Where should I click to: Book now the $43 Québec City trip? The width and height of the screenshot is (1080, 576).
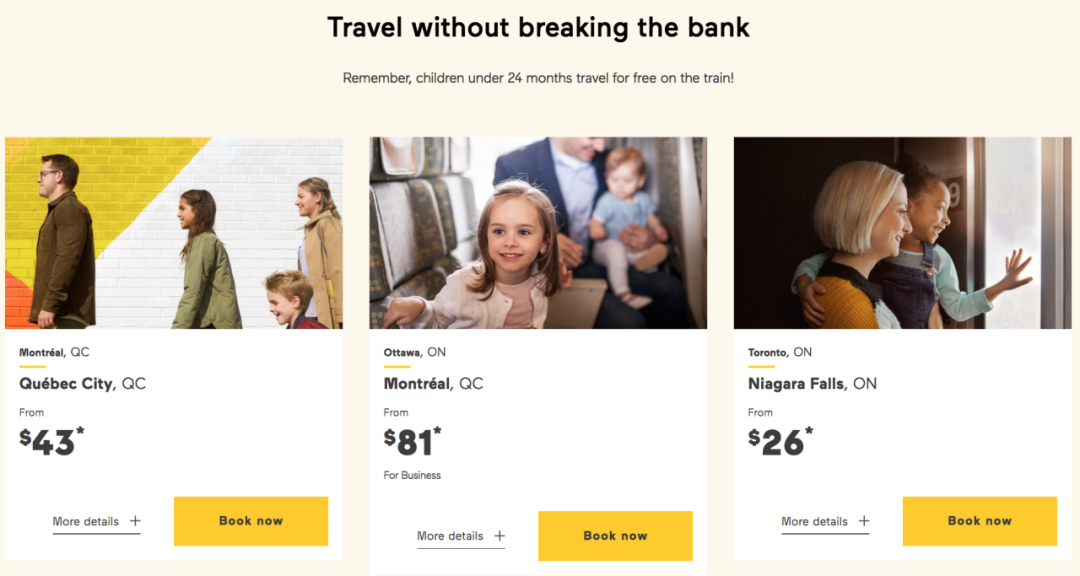(x=251, y=521)
